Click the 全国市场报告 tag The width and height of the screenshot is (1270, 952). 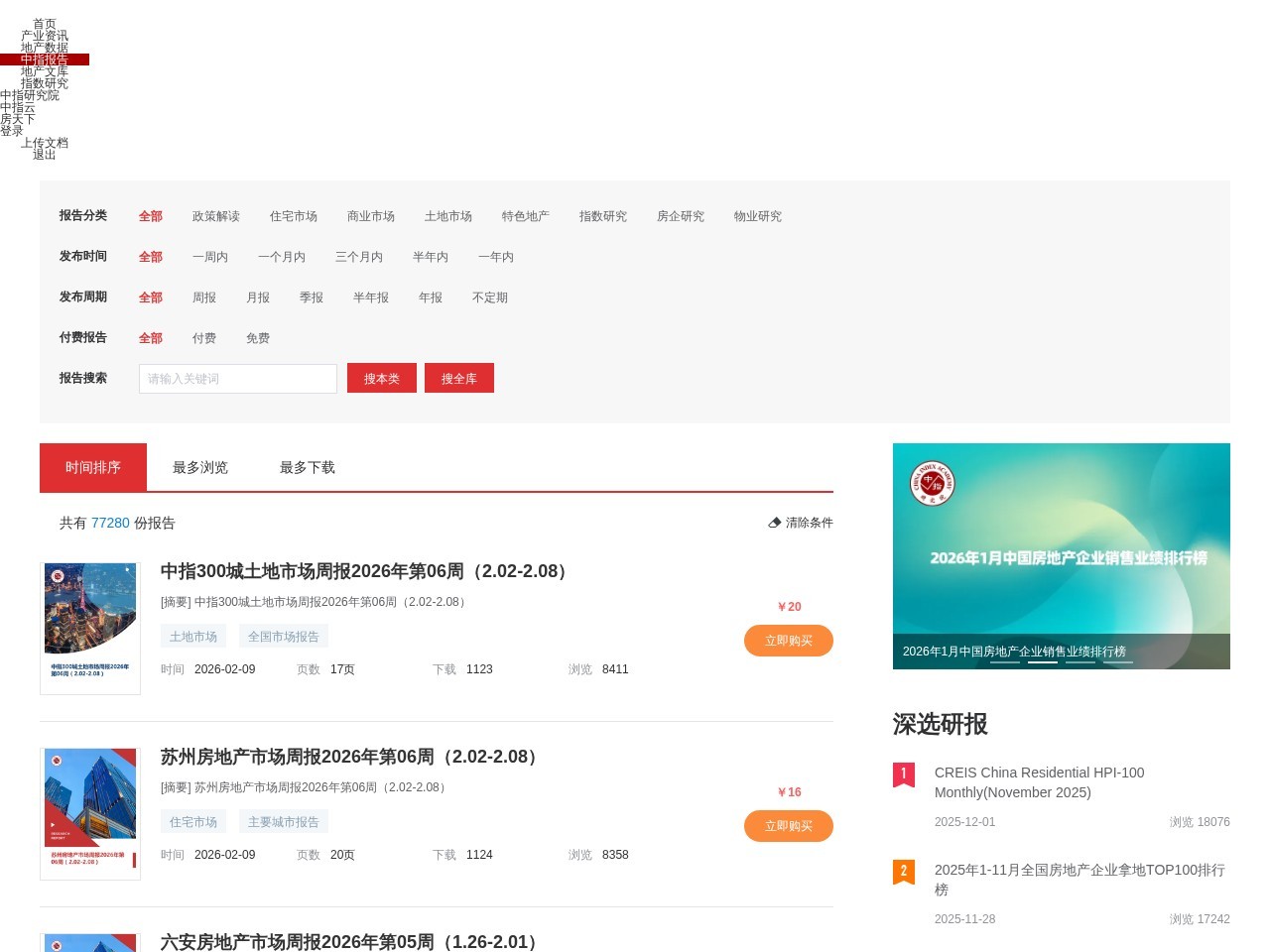click(x=284, y=637)
